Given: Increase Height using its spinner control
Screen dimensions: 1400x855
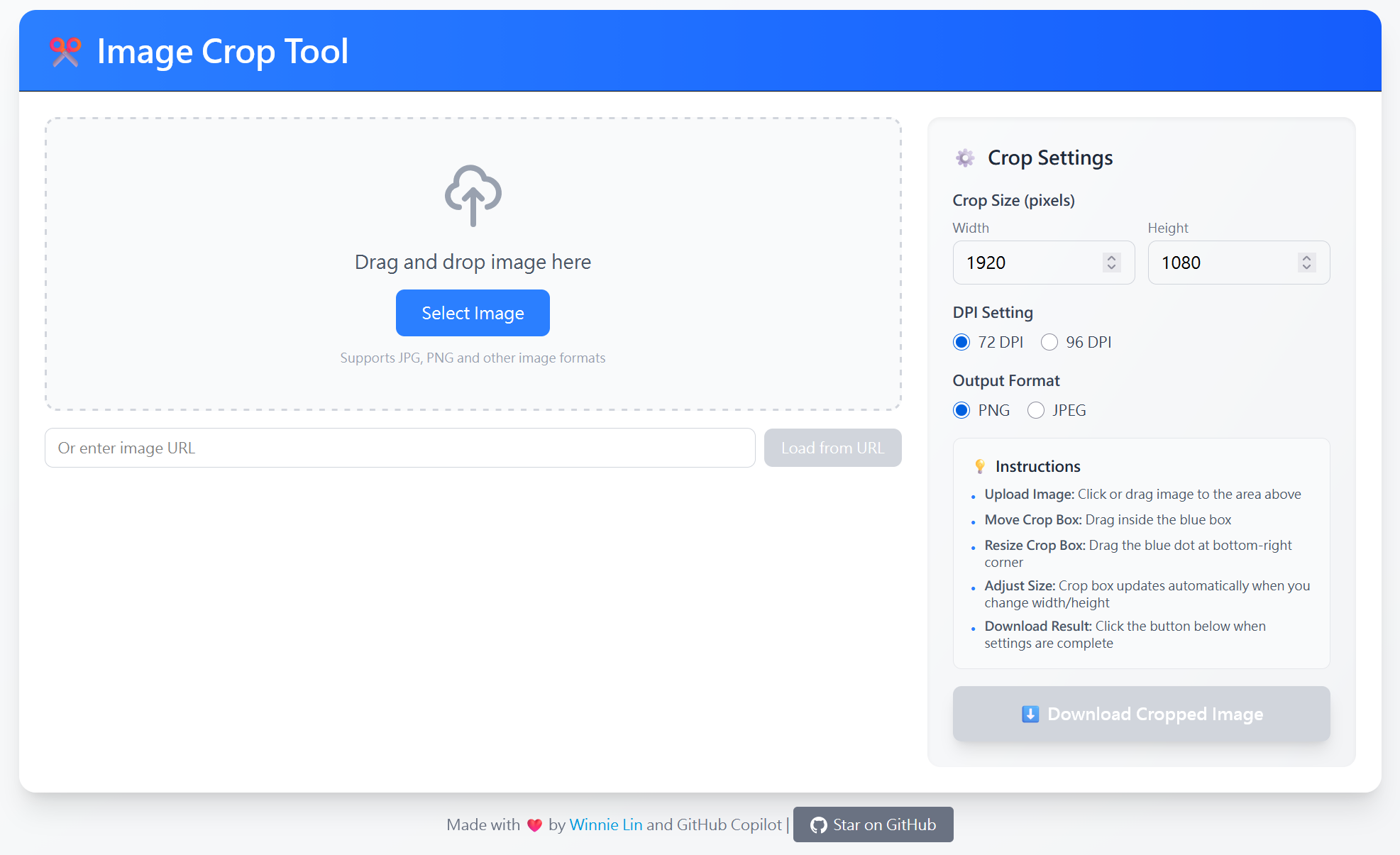Looking at the screenshot, I should pos(1306,258).
